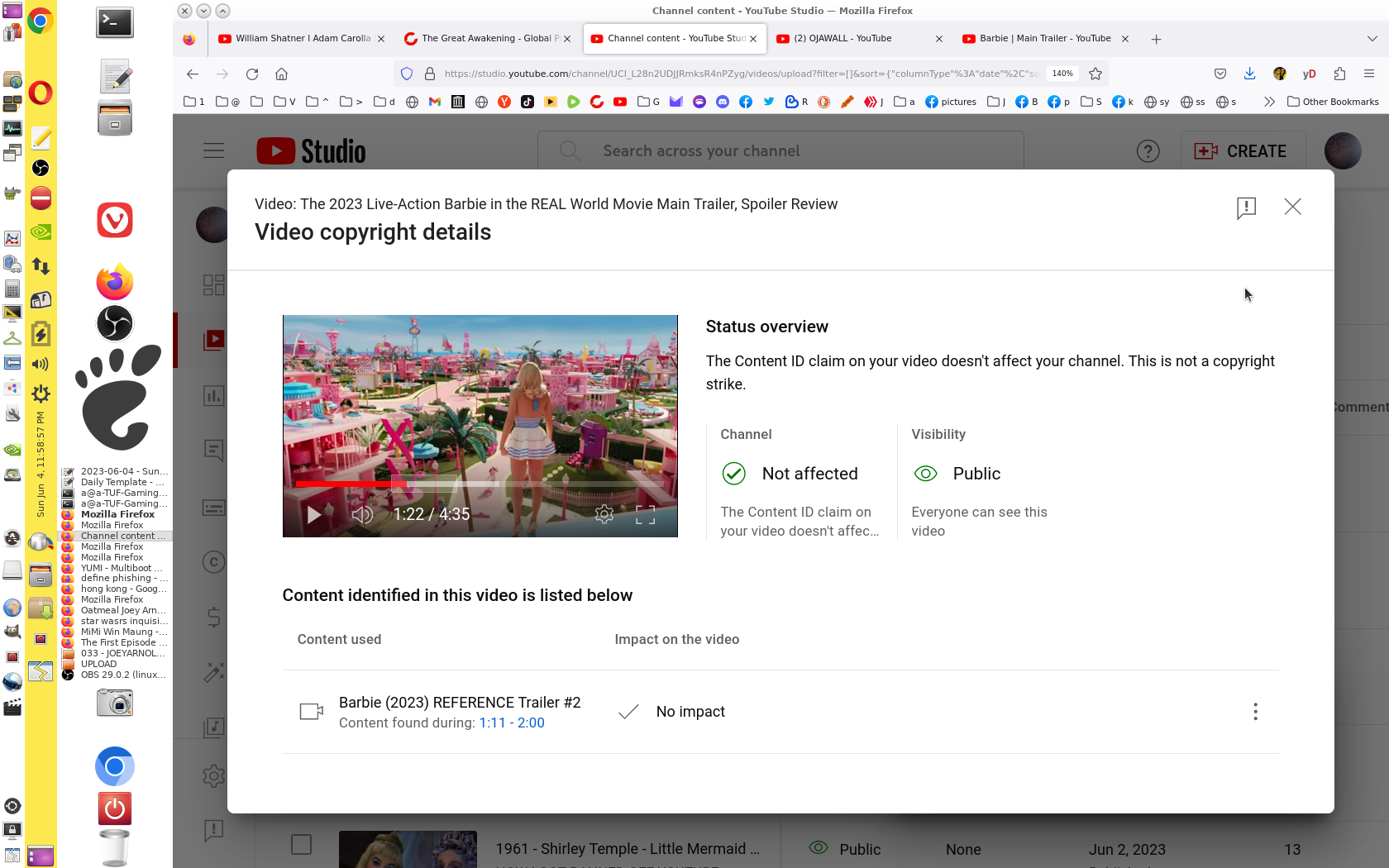Tick checkbox for Shirley Temple Little Mermaid video
The height and width of the screenshot is (868, 1389).
tap(302, 845)
